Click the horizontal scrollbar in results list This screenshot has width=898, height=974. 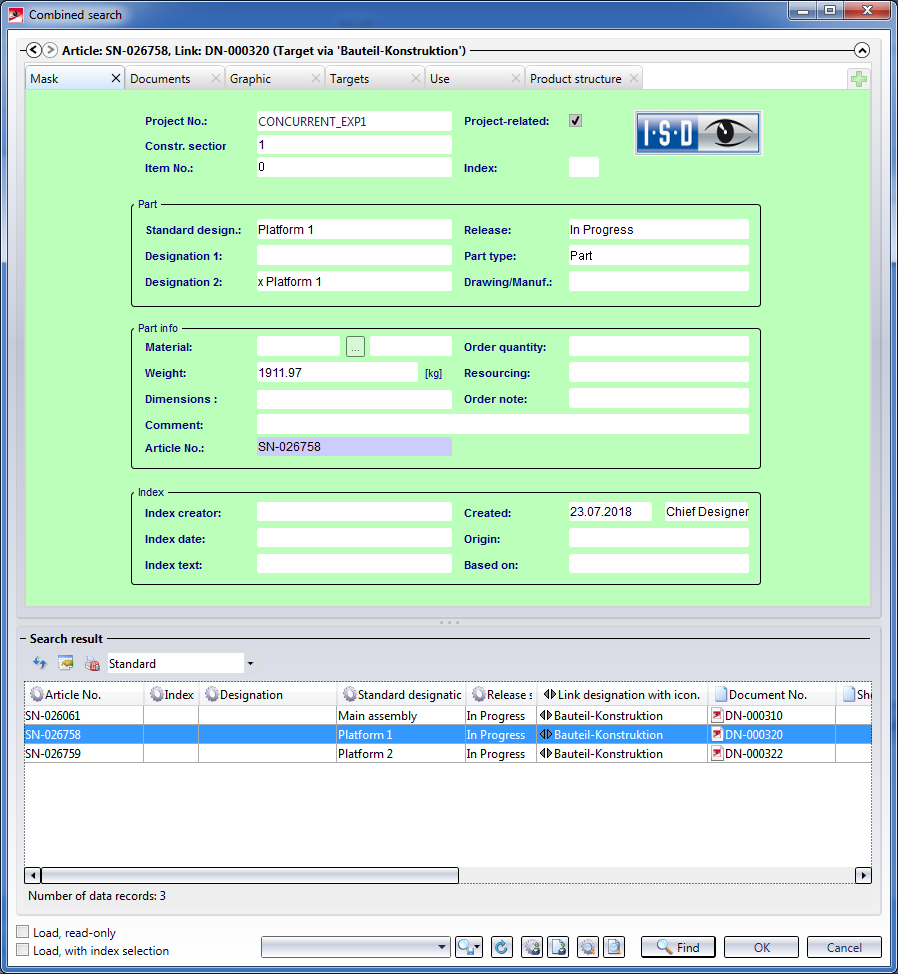click(250, 875)
